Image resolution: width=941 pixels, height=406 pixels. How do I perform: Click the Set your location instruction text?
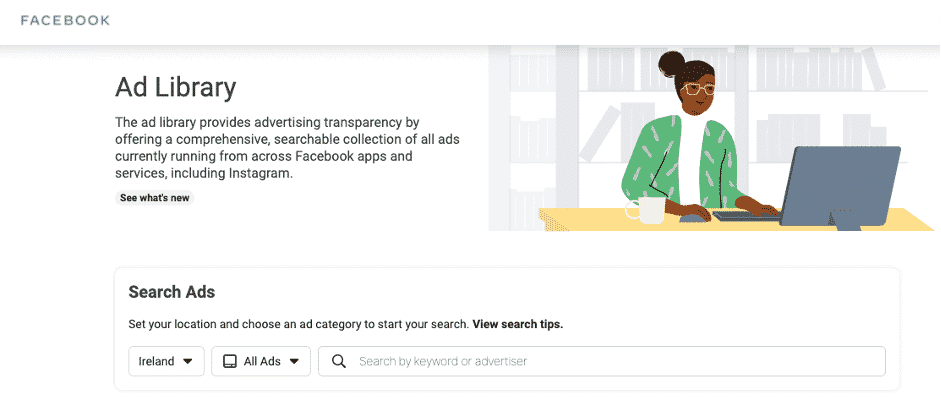coord(298,324)
